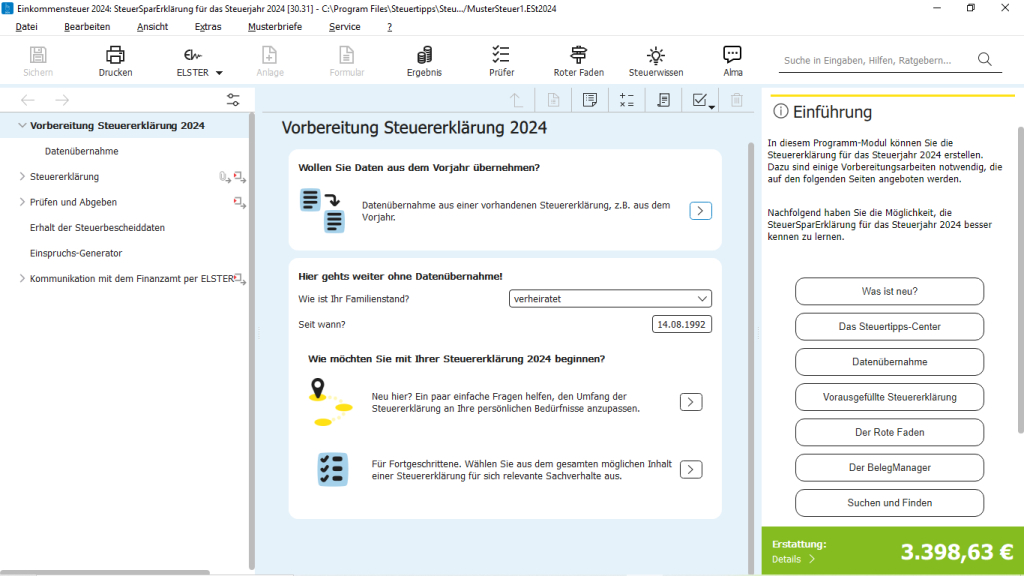Click the calculator operations icon
Screen dimensions: 1024x576
coord(627,100)
